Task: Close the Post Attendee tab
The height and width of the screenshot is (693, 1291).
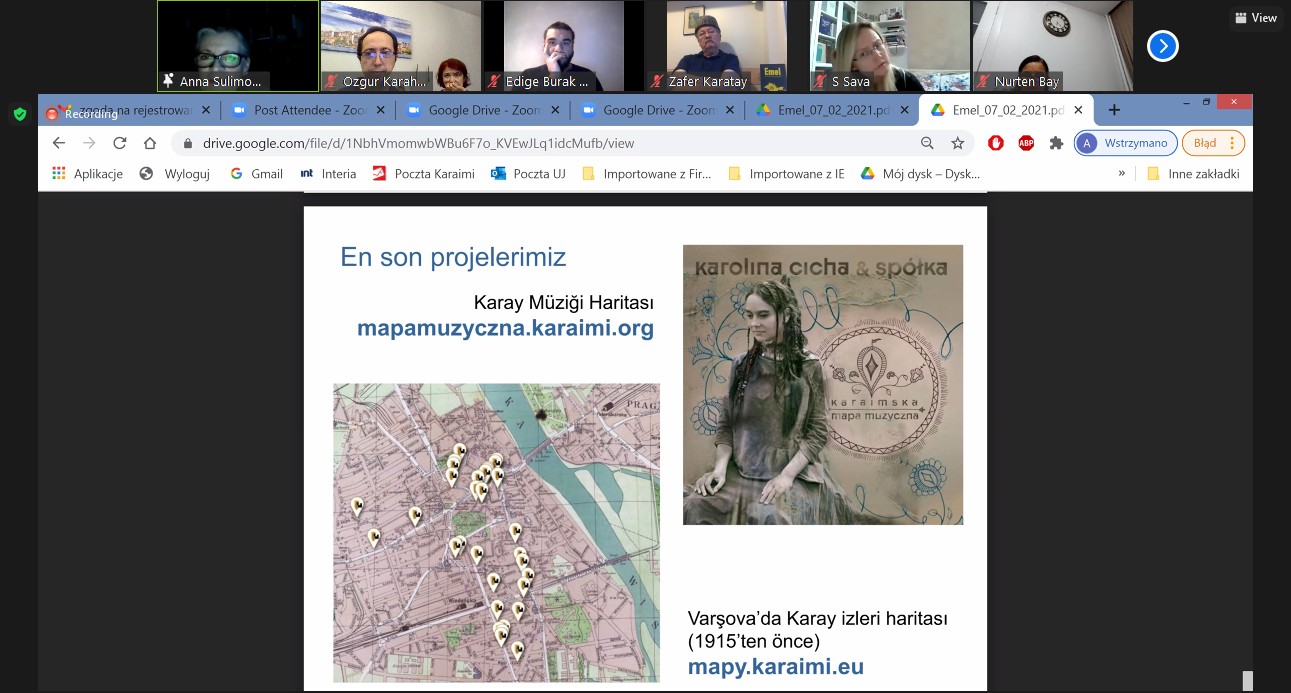Action: tap(380, 110)
